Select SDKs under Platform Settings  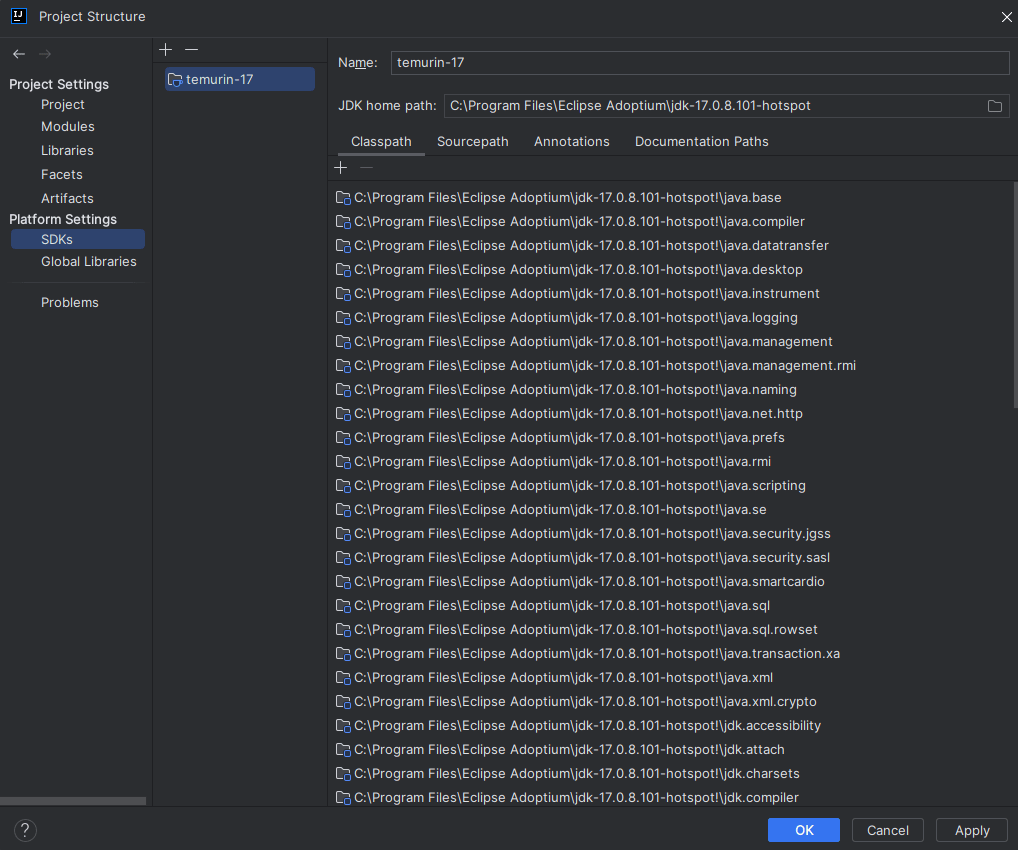click(x=78, y=240)
